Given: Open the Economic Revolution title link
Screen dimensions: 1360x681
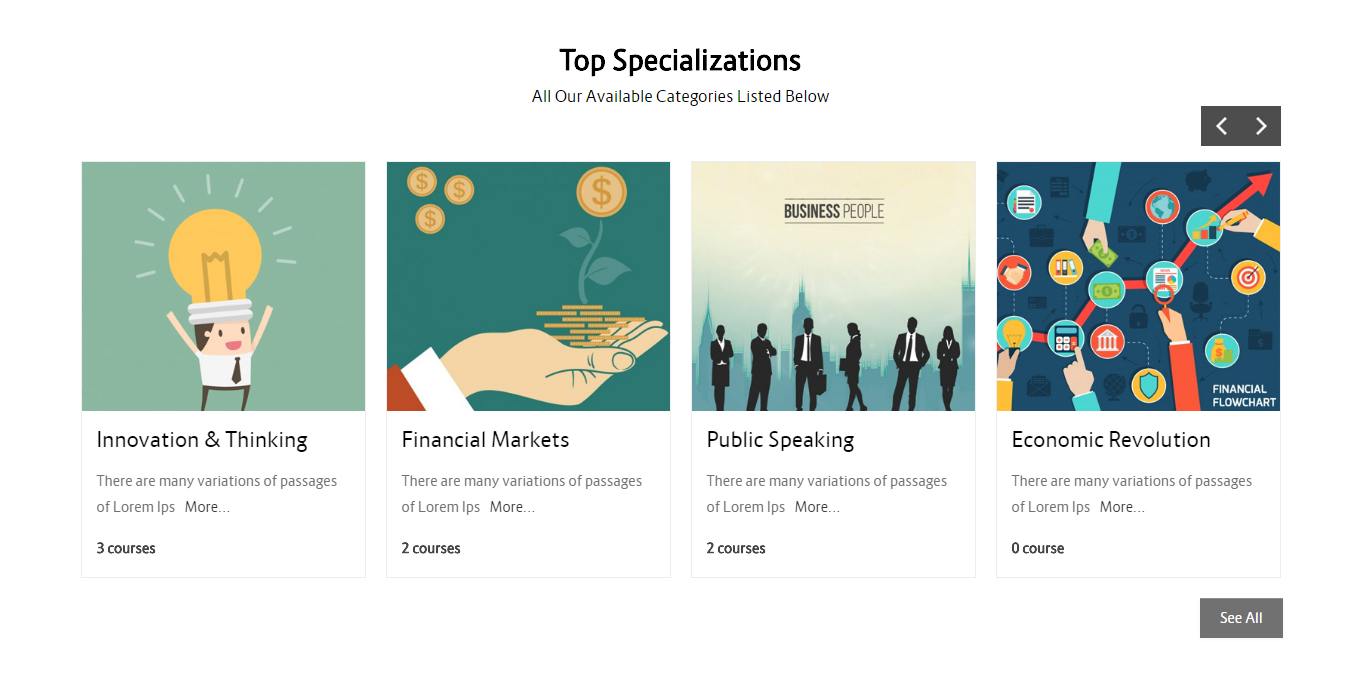Looking at the screenshot, I should click(1111, 440).
